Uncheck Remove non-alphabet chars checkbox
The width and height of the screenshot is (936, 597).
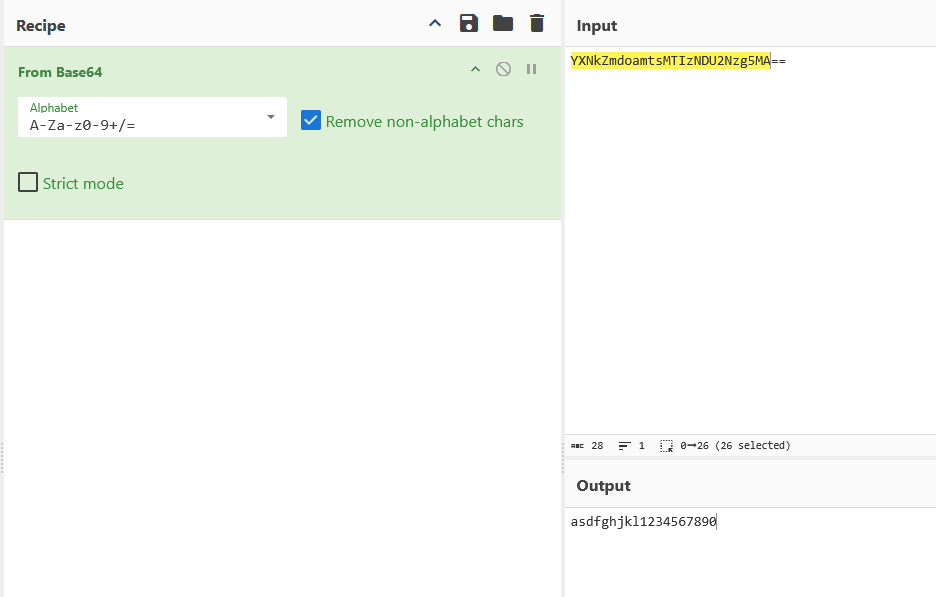click(x=310, y=120)
